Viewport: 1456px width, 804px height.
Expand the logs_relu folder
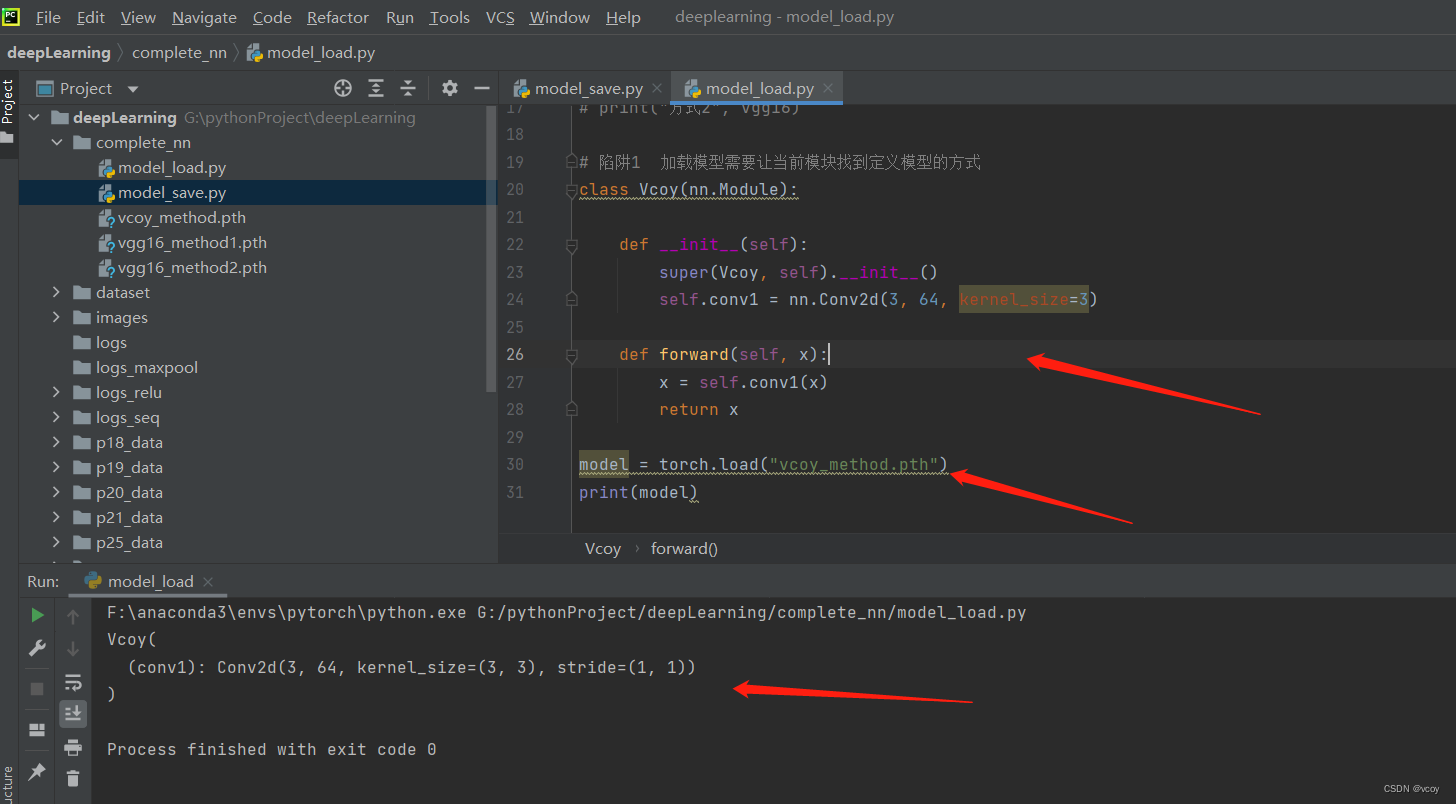tap(57, 393)
